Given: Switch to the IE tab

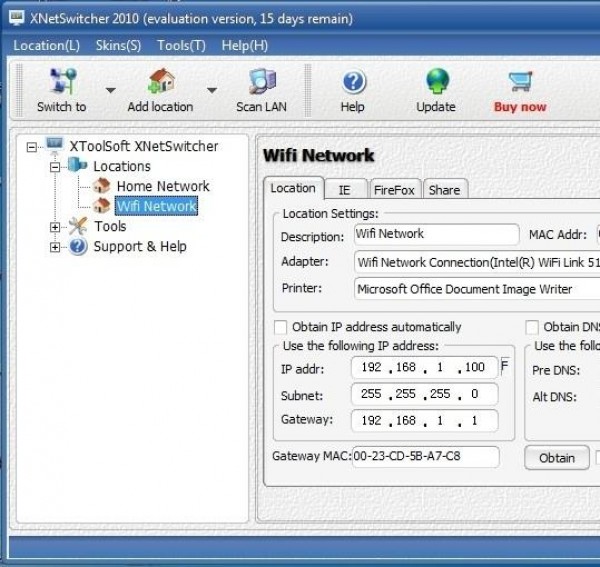Looking at the screenshot, I should [x=345, y=190].
